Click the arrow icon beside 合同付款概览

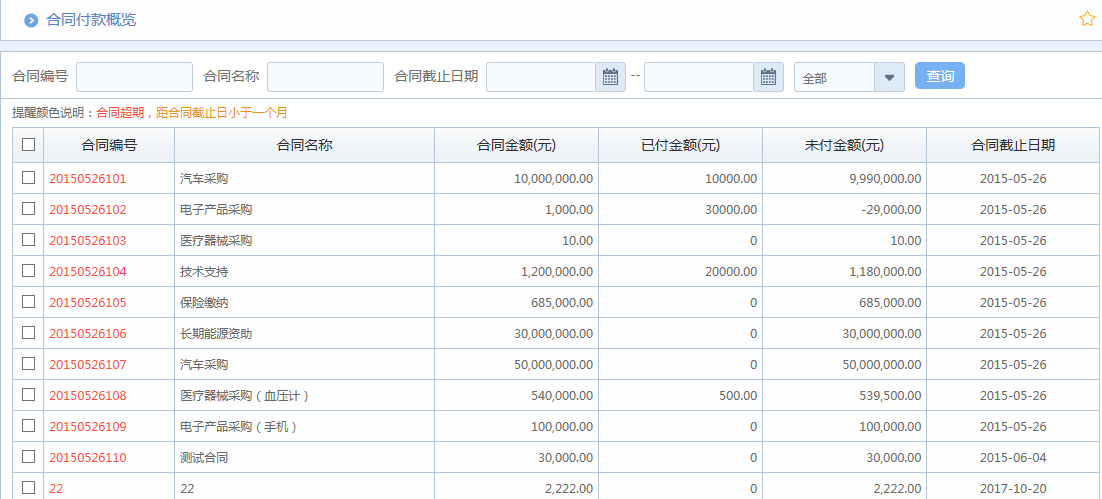[31, 20]
